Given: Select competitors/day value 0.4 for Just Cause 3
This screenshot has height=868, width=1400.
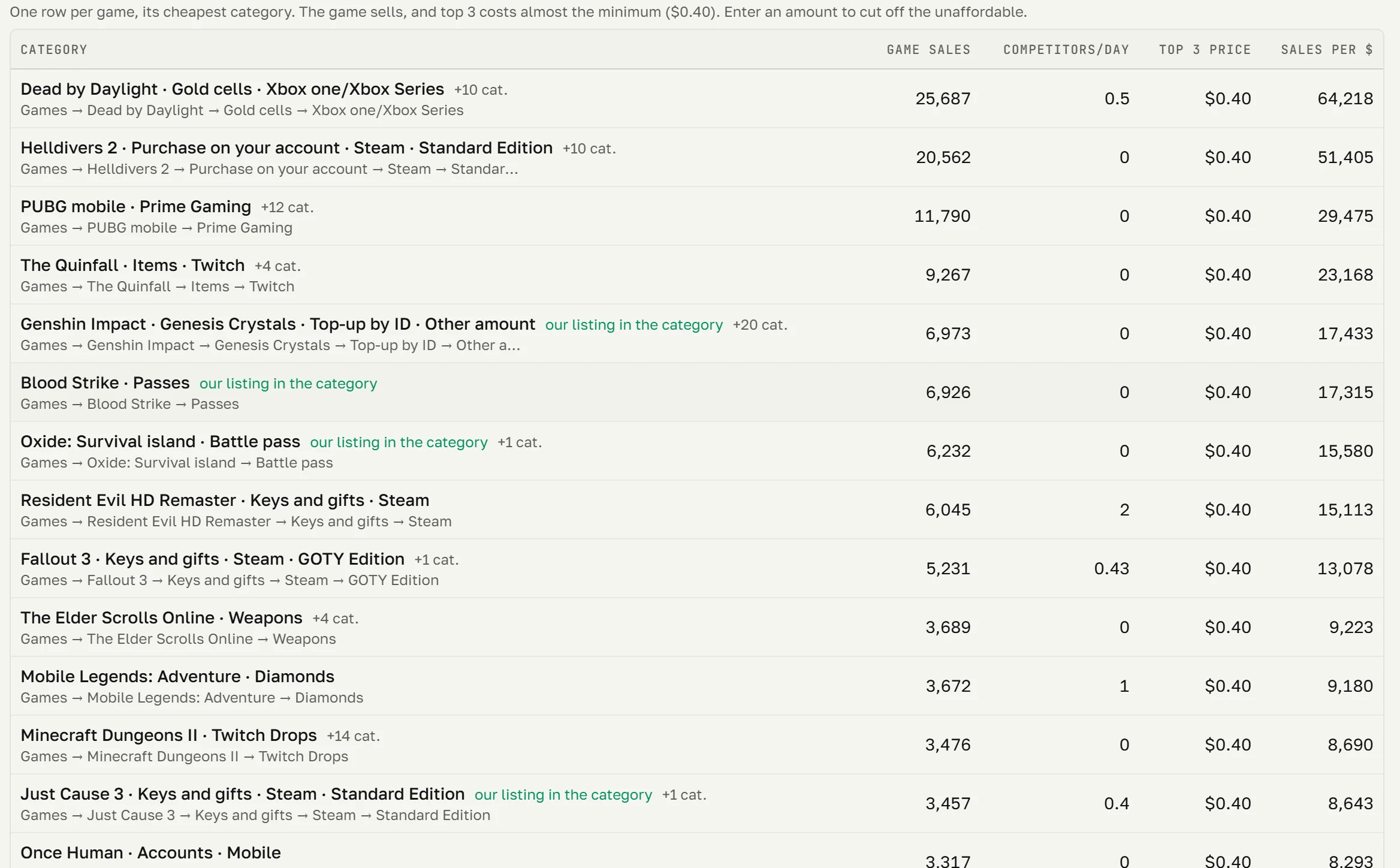Looking at the screenshot, I should tap(1117, 803).
